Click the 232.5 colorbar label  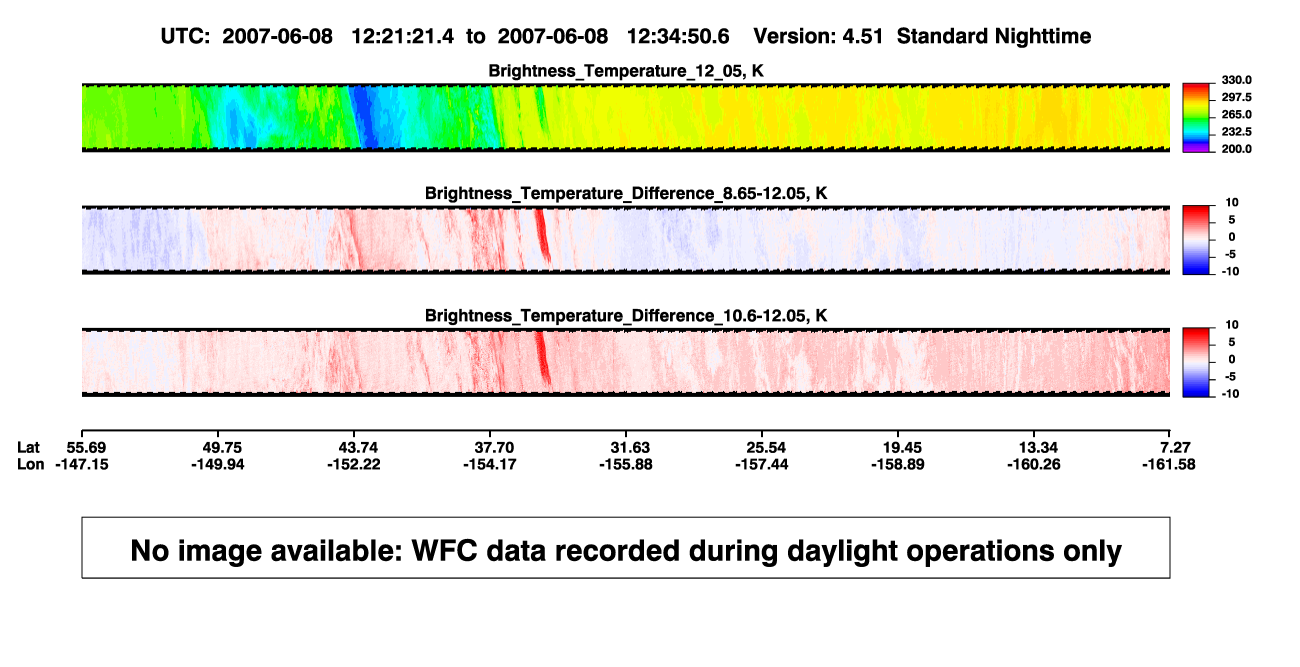1236,132
